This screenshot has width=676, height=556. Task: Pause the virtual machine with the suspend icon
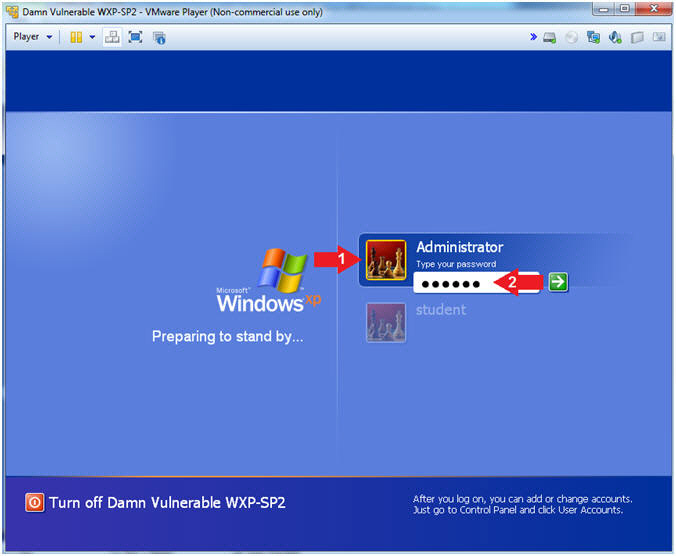tap(76, 37)
